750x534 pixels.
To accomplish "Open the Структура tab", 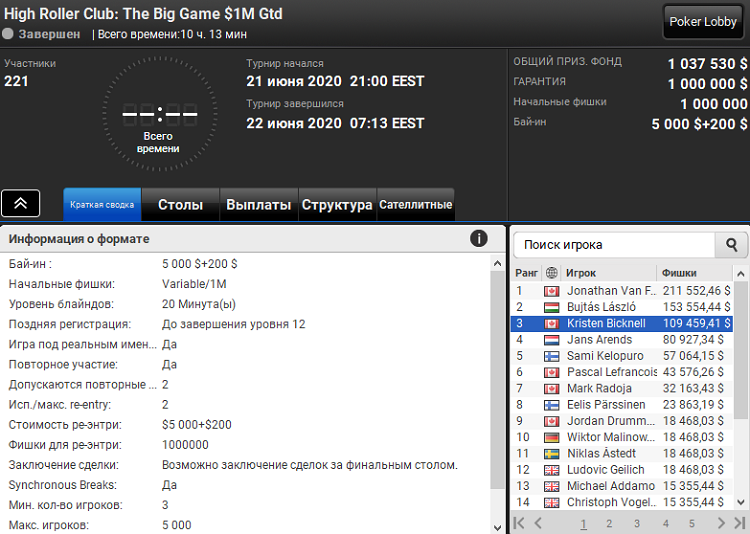I will [x=337, y=204].
